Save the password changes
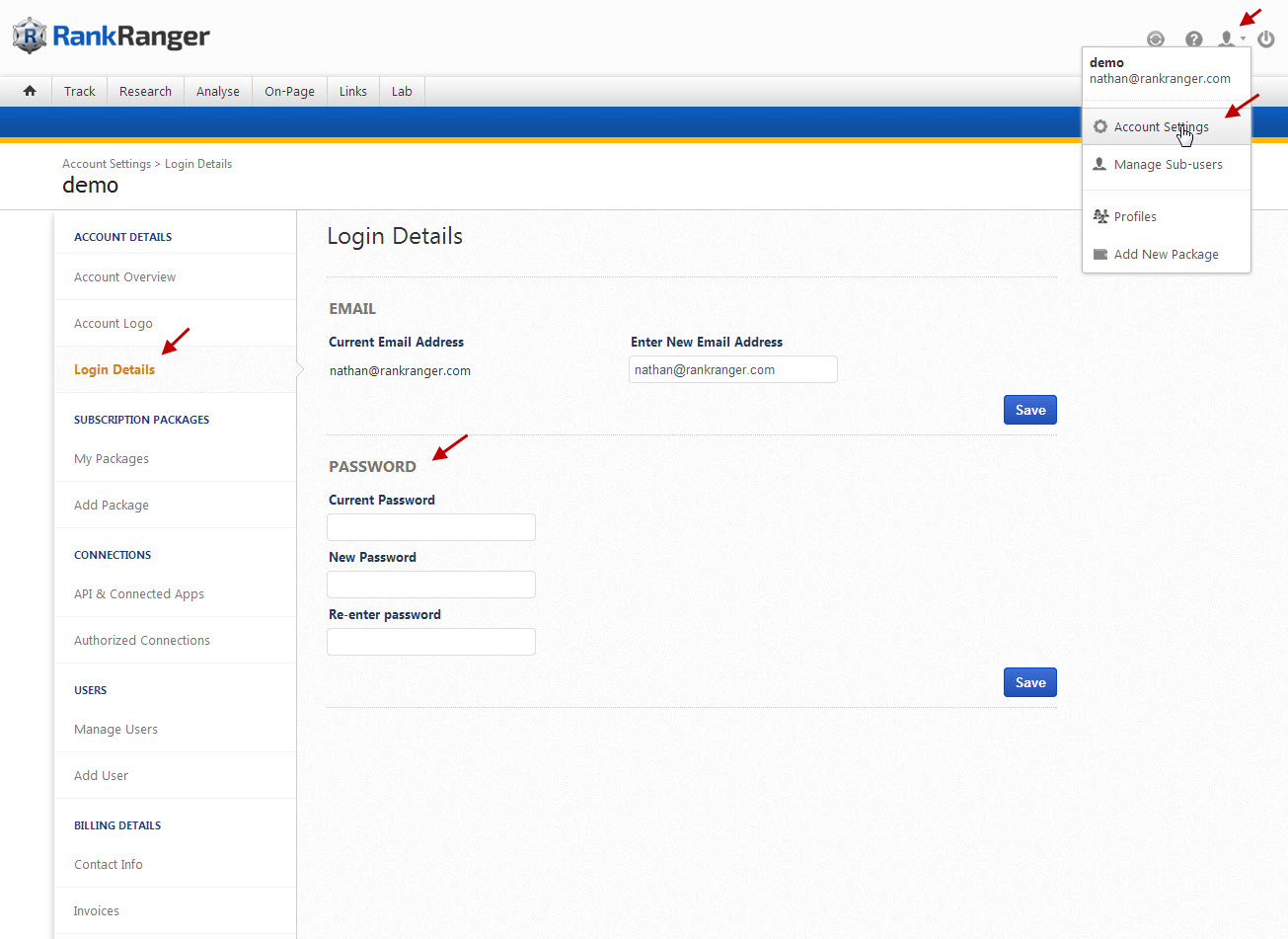This screenshot has height=939, width=1288. [1029, 682]
